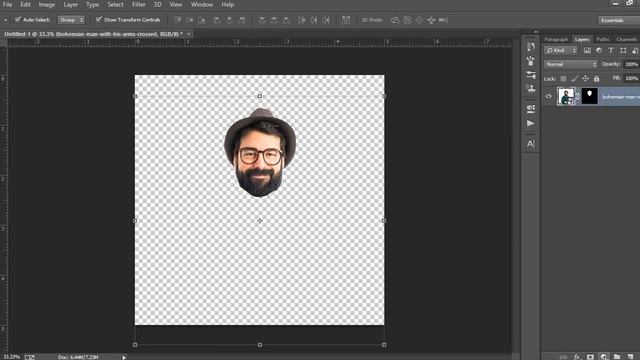
Task: Align horizontal centers icon in options bar
Action: pos(229,20)
